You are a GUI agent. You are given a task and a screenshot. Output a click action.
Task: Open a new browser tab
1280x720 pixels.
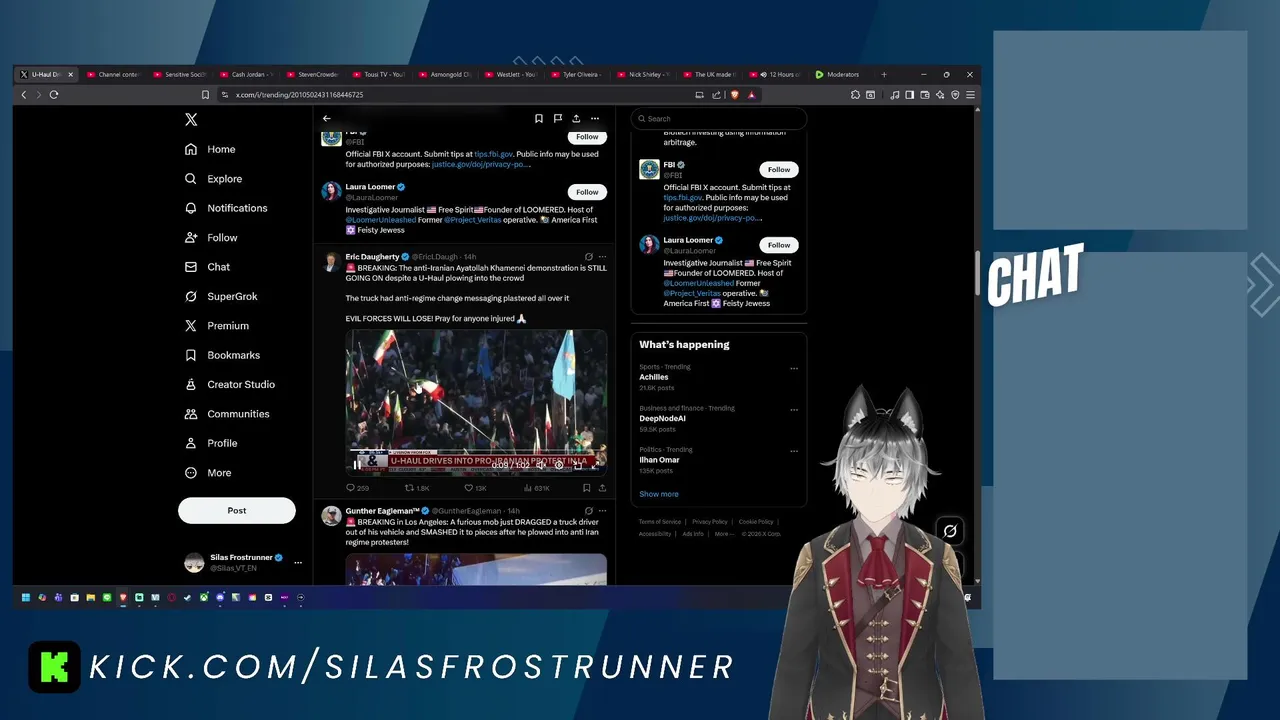[884, 75]
